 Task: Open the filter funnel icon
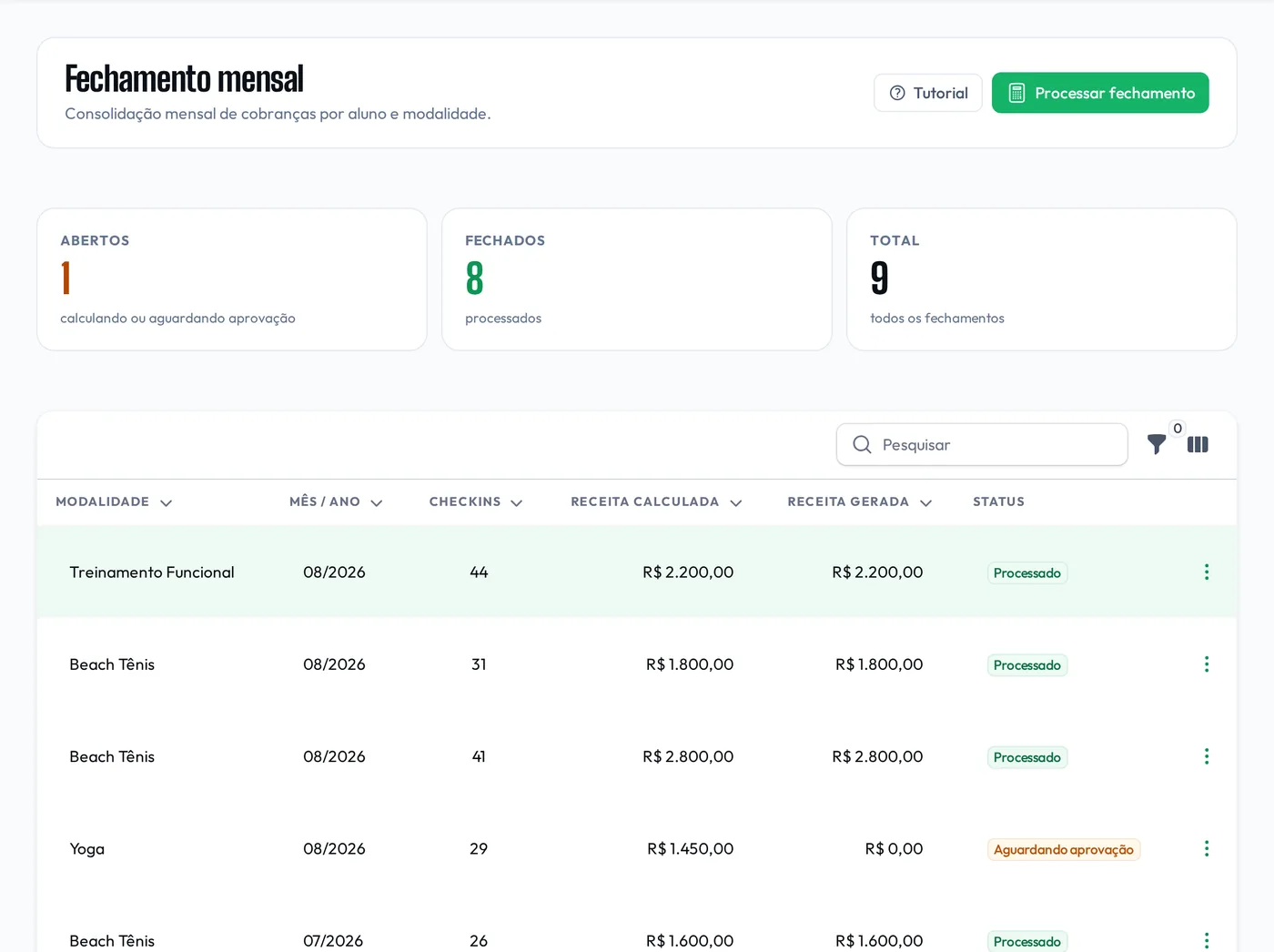[1157, 444]
